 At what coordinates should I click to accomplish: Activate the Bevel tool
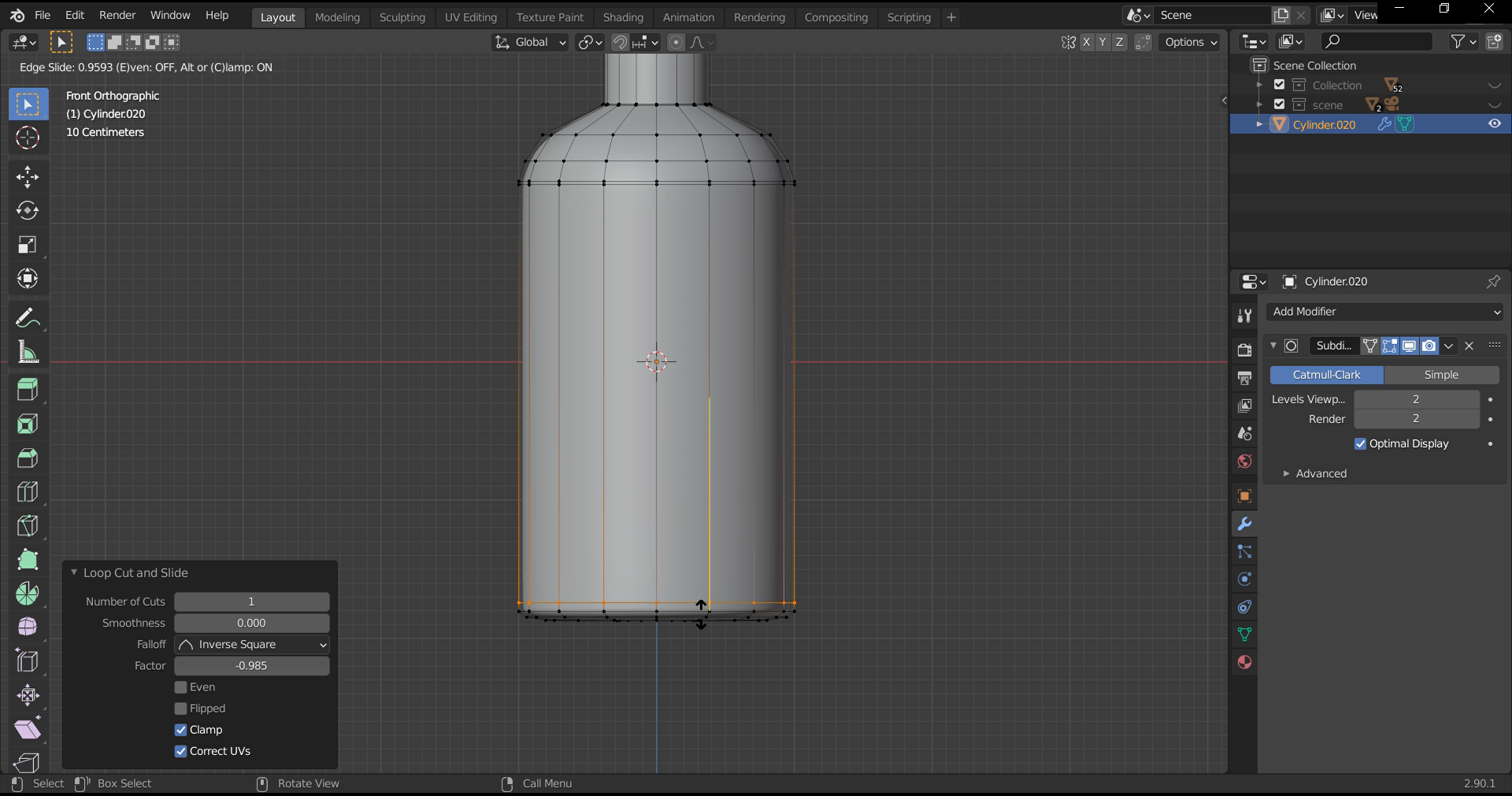pyautogui.click(x=28, y=458)
